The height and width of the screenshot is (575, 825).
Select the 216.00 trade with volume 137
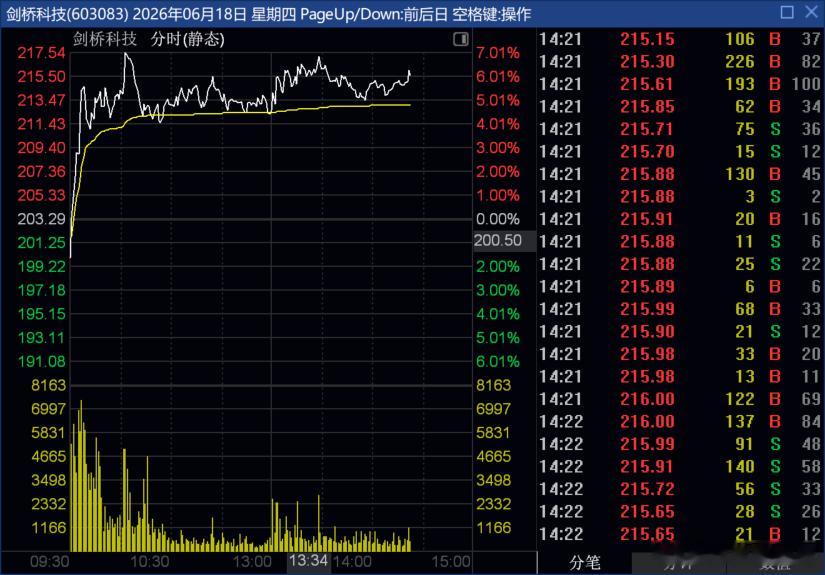click(679, 422)
